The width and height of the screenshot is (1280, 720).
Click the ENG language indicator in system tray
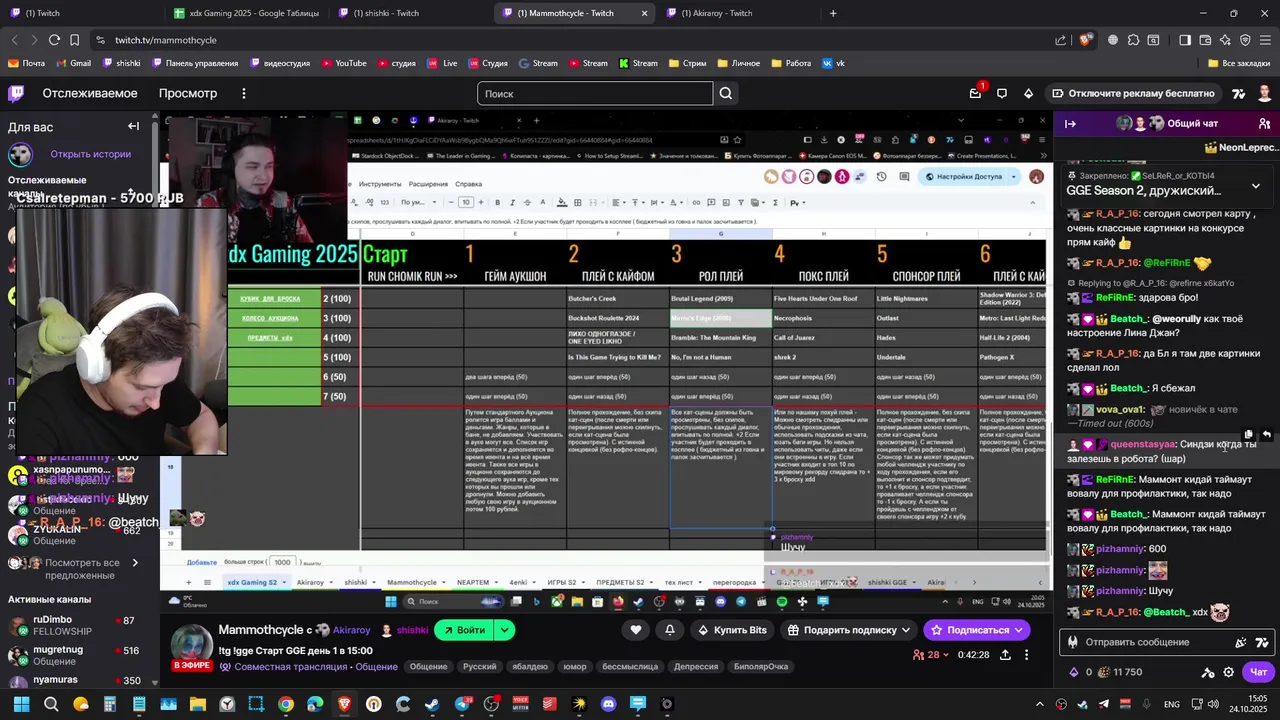[x=1171, y=704]
